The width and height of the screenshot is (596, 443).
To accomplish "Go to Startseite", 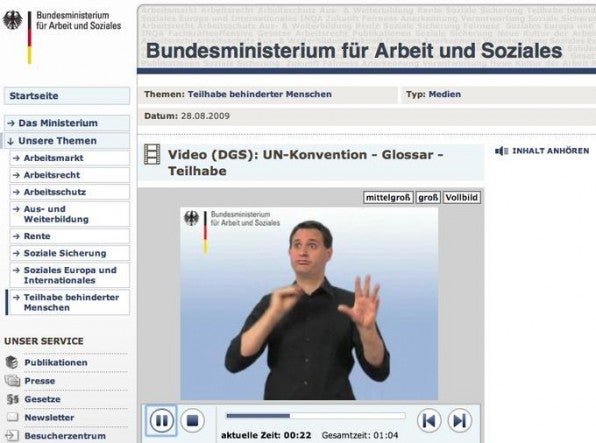I will [x=67, y=96].
